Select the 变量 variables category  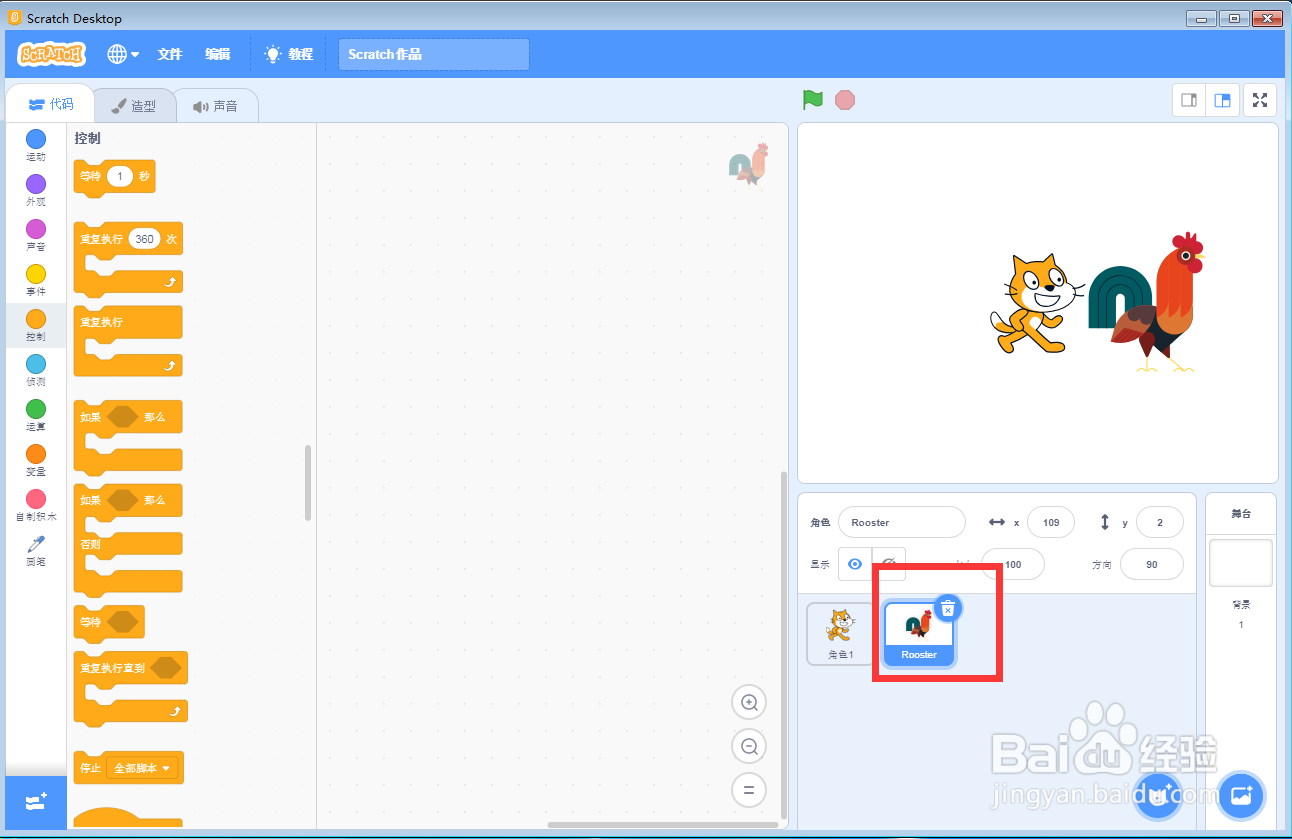36,460
